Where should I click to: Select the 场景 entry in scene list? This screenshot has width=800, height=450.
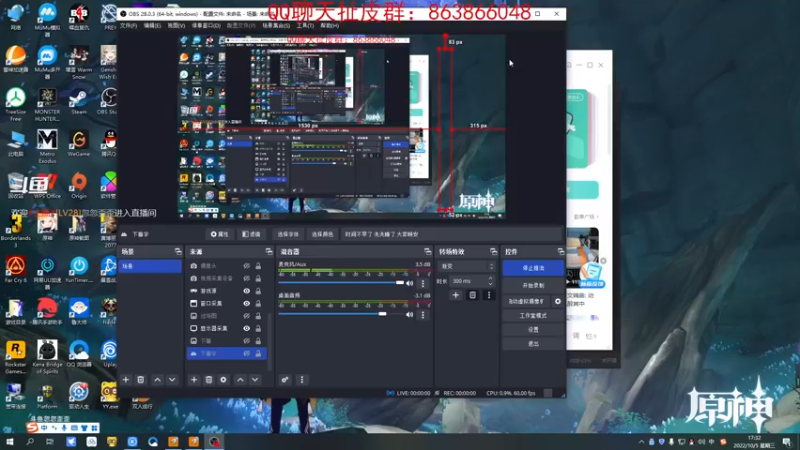150,266
